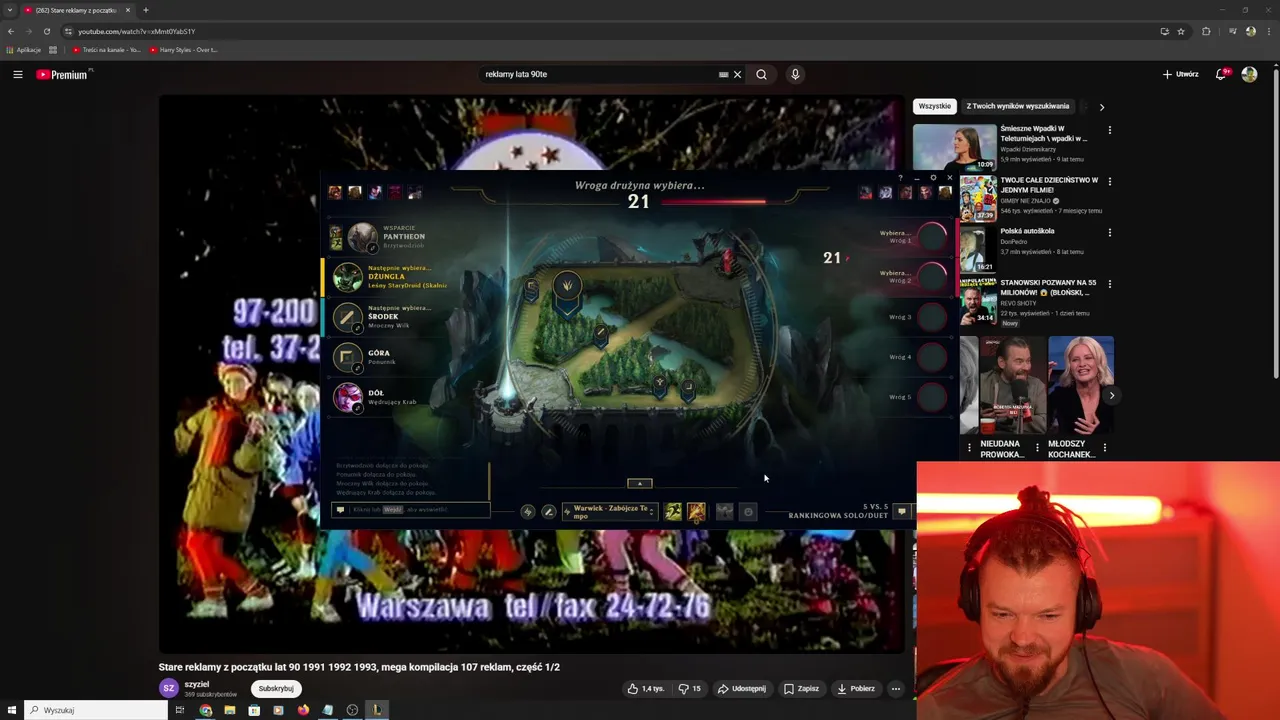
Task: Open options for NIEUDANA PROWOKA short
Action: click(1037, 448)
